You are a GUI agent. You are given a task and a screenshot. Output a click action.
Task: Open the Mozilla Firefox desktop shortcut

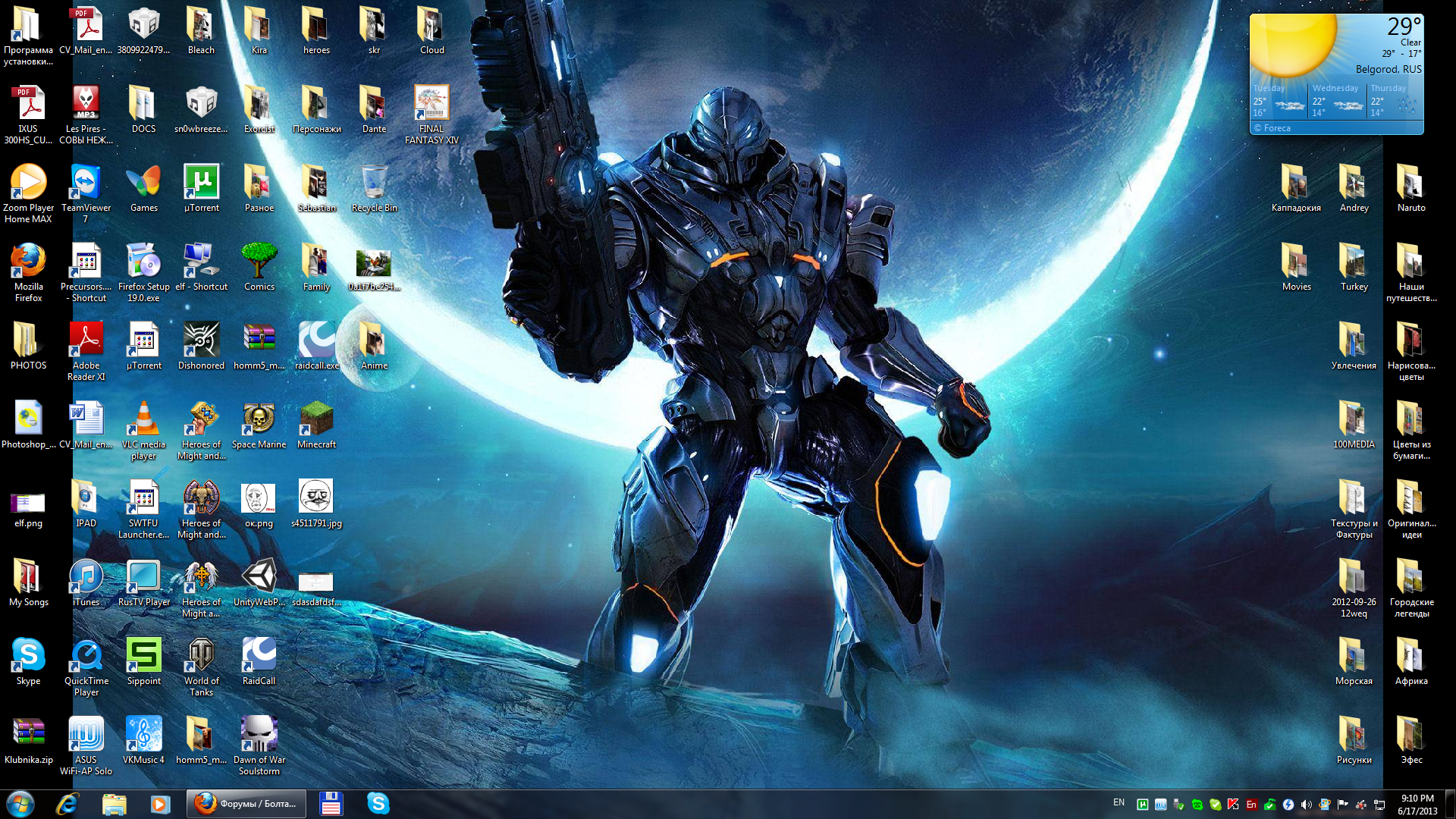[x=28, y=261]
